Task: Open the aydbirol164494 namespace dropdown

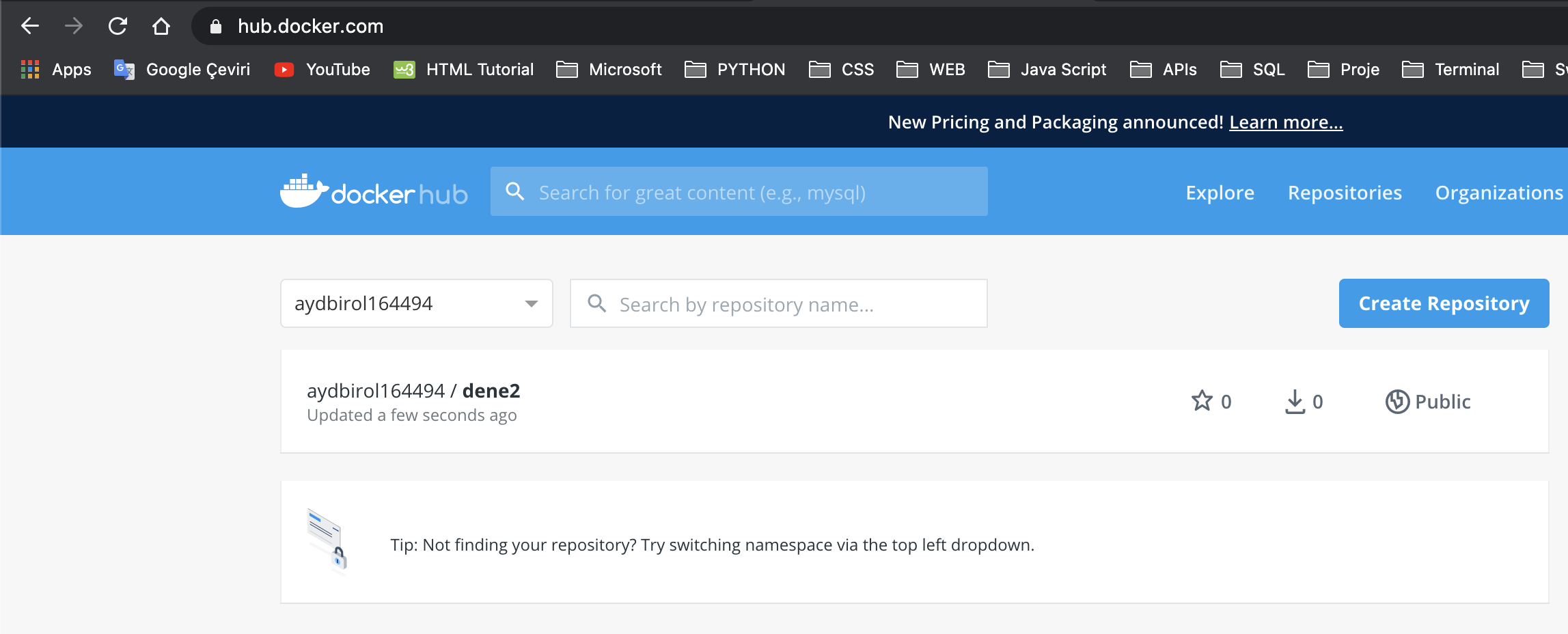Action: click(416, 303)
